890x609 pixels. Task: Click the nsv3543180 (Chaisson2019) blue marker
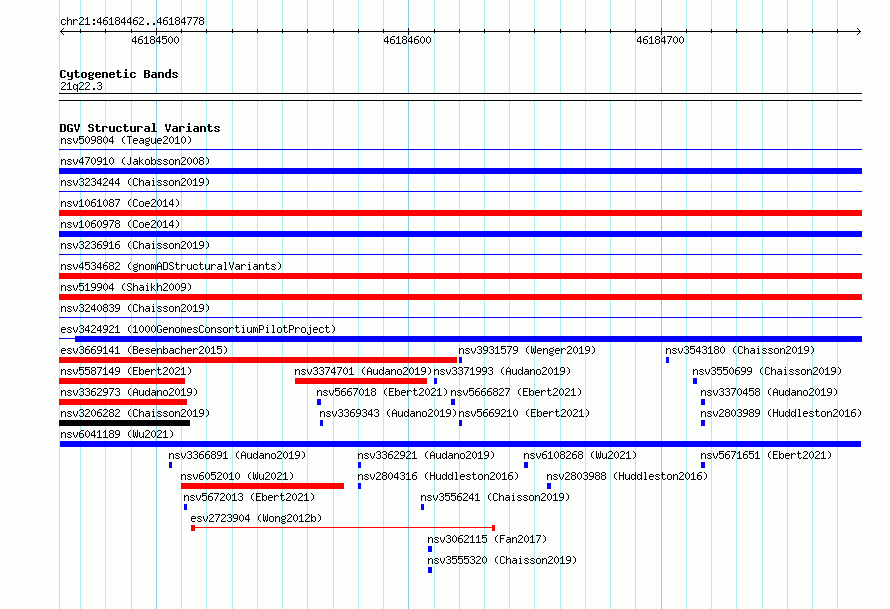(668, 360)
